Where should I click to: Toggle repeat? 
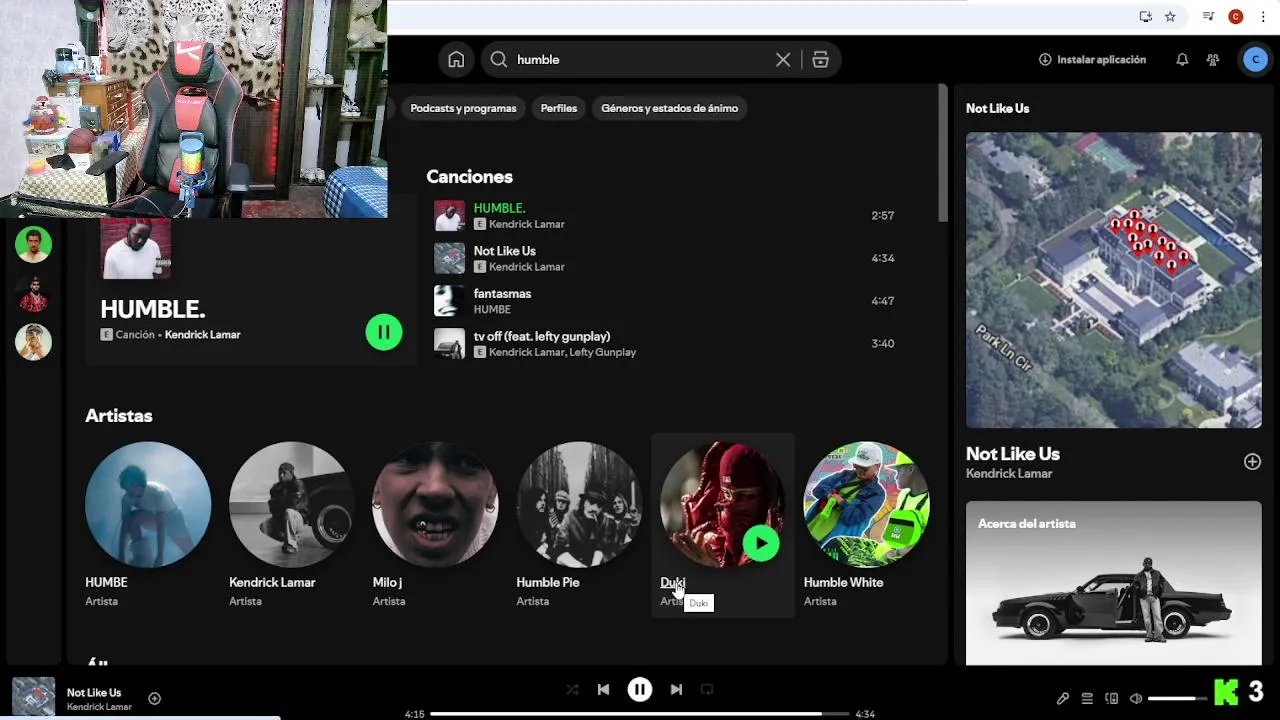pos(707,689)
